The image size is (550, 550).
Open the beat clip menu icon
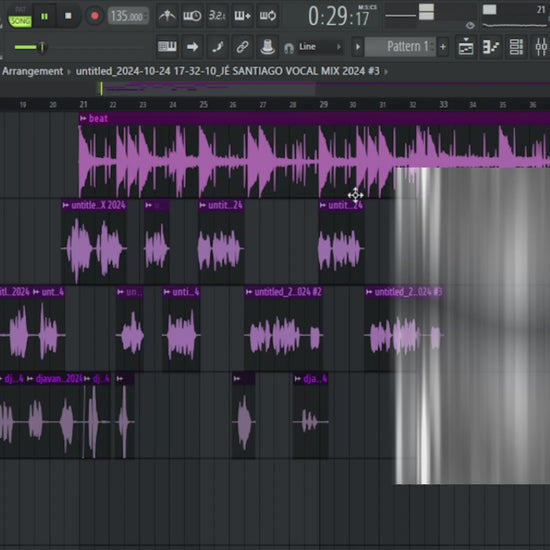click(x=83, y=119)
